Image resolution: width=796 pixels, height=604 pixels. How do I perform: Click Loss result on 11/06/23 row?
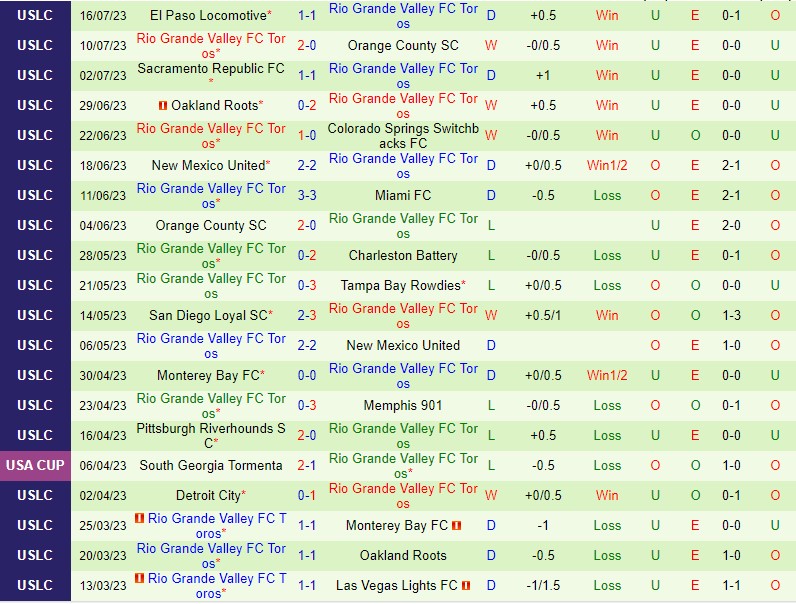pyautogui.click(x=607, y=195)
